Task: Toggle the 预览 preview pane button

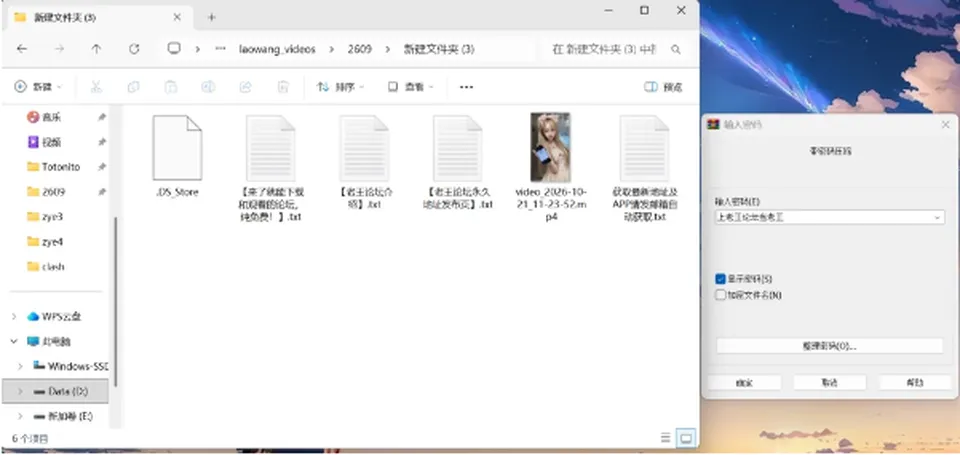Action: 664,87
